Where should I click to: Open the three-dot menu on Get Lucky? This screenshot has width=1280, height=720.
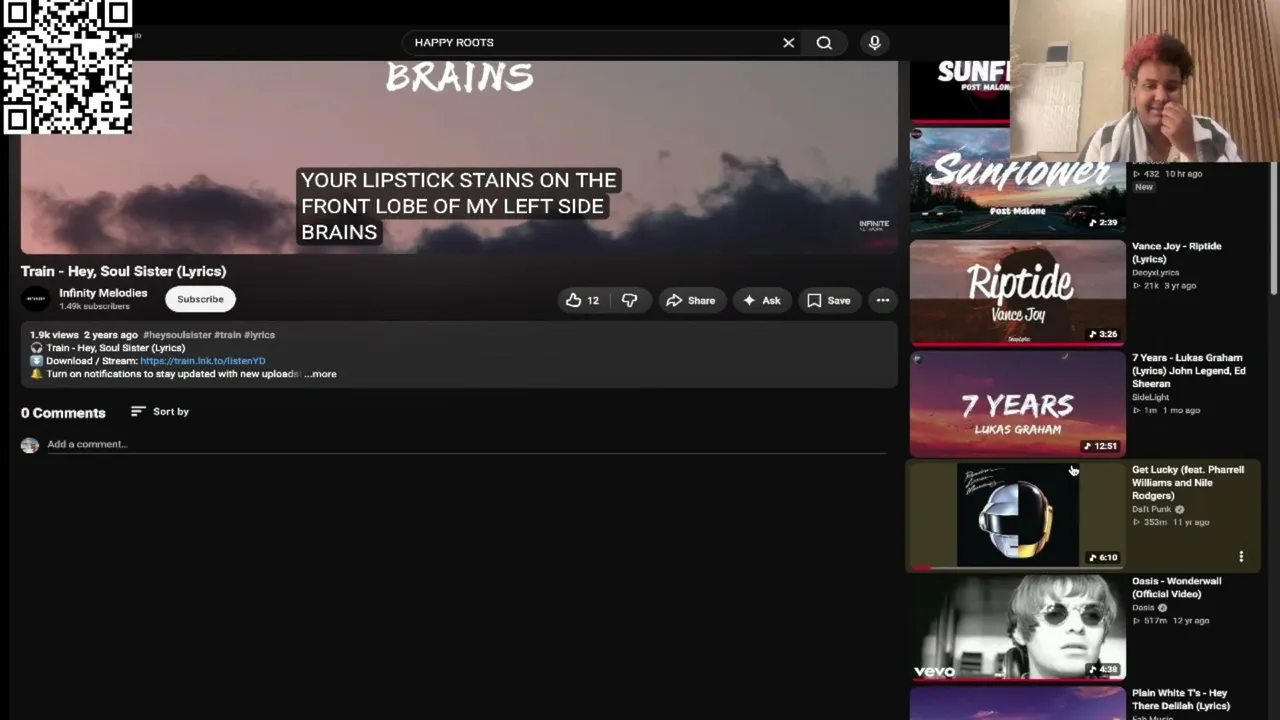coord(1241,557)
